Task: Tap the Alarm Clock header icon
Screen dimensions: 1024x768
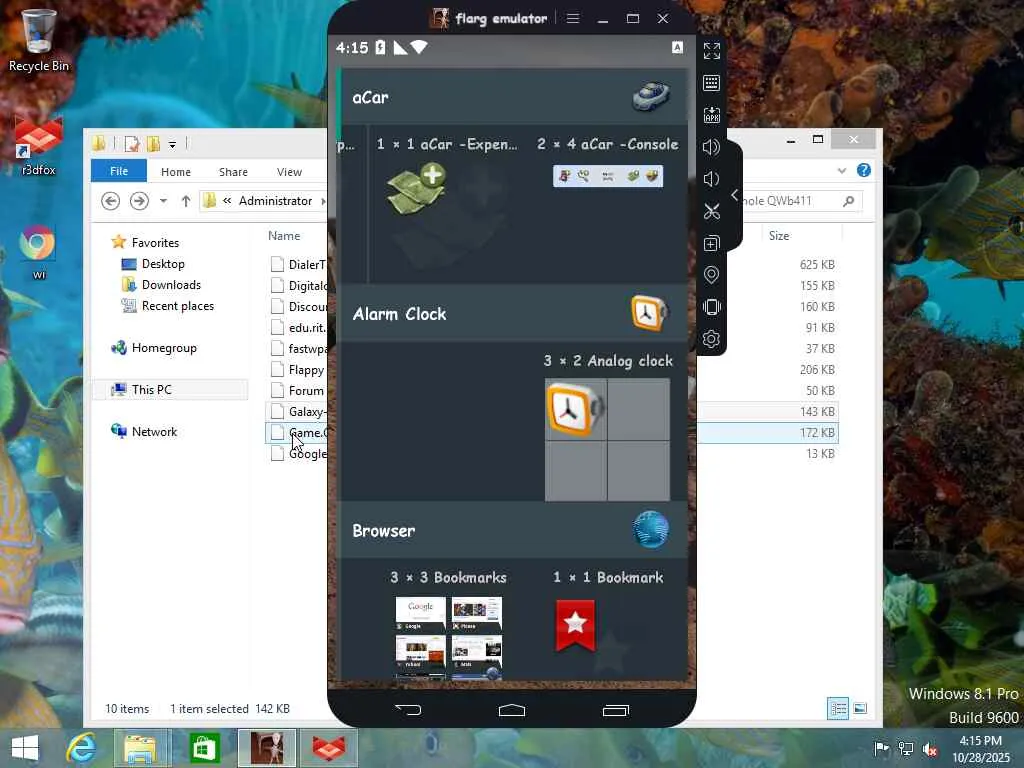Action: [650, 313]
